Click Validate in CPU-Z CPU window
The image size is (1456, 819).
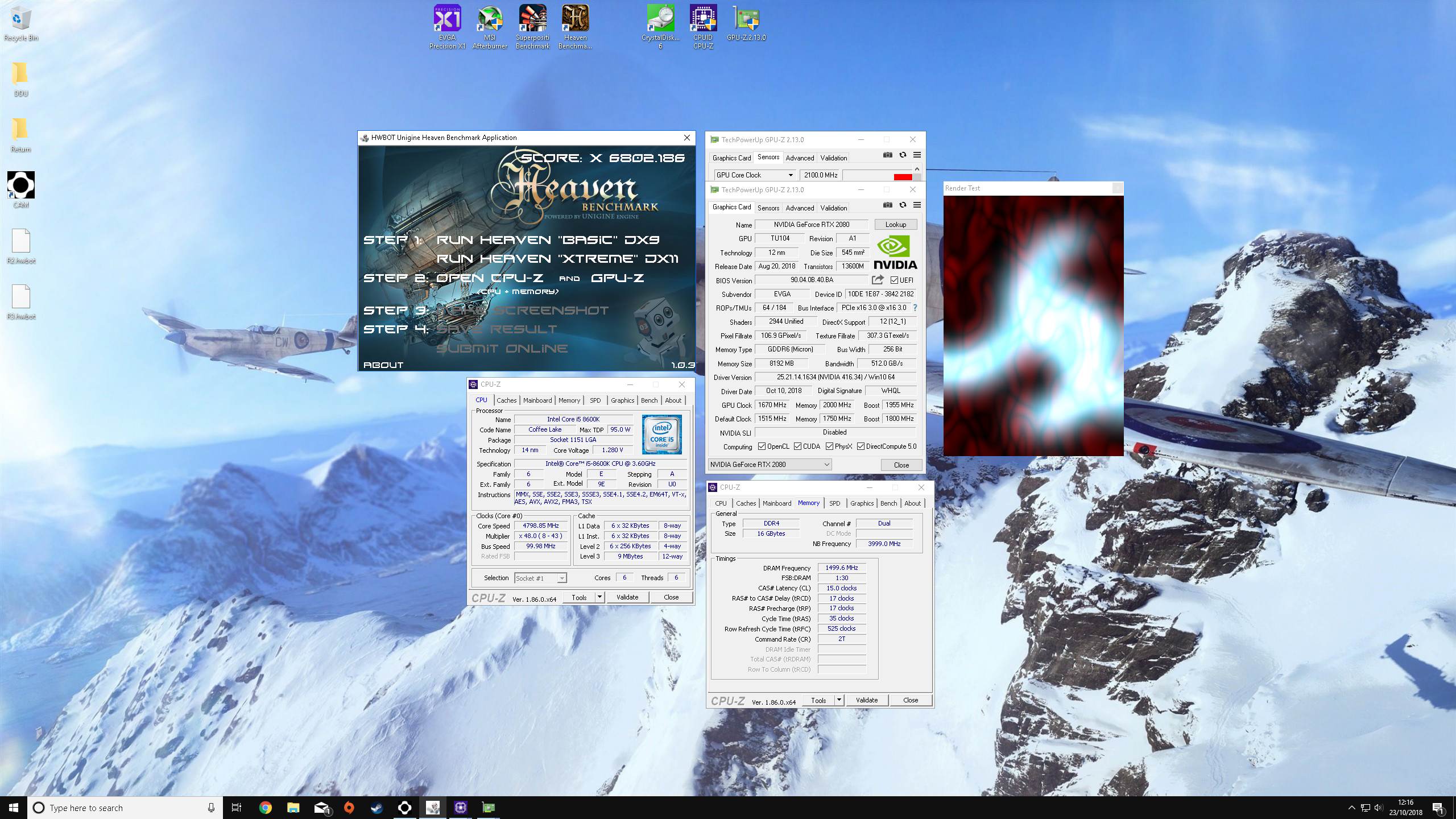click(627, 597)
